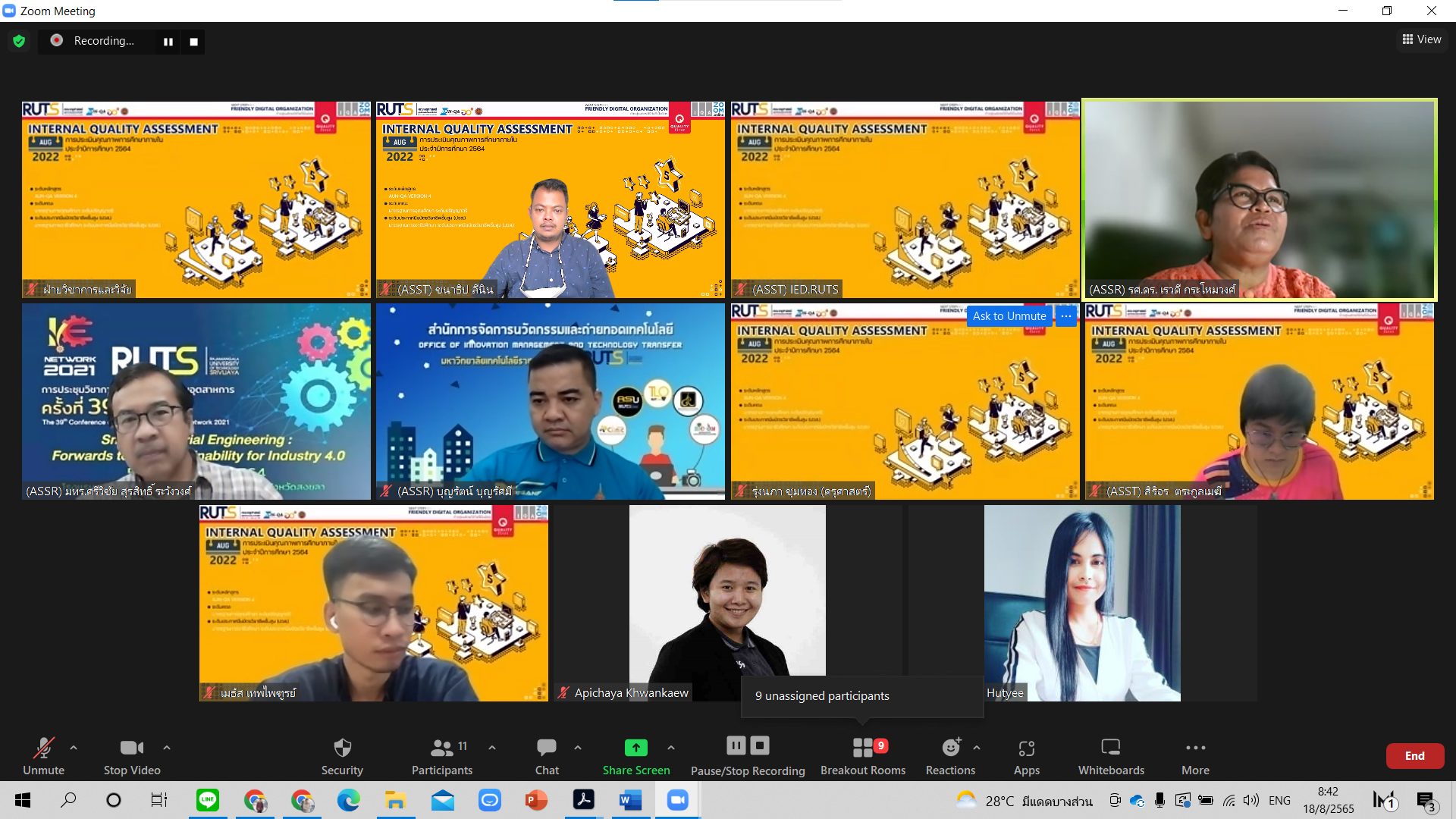Image resolution: width=1456 pixels, height=819 pixels.
Task: Select Hutyee's video tile
Action: coord(1082,603)
